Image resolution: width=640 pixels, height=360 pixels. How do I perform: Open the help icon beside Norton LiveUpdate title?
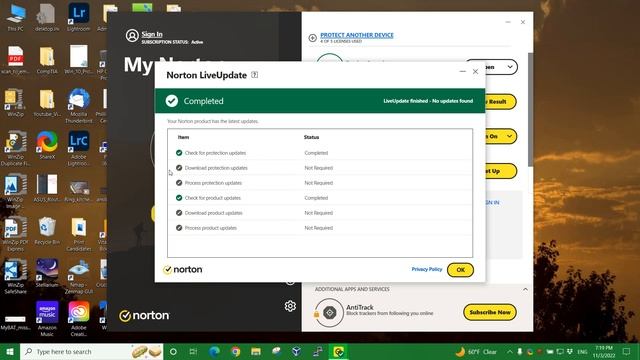tap(254, 75)
